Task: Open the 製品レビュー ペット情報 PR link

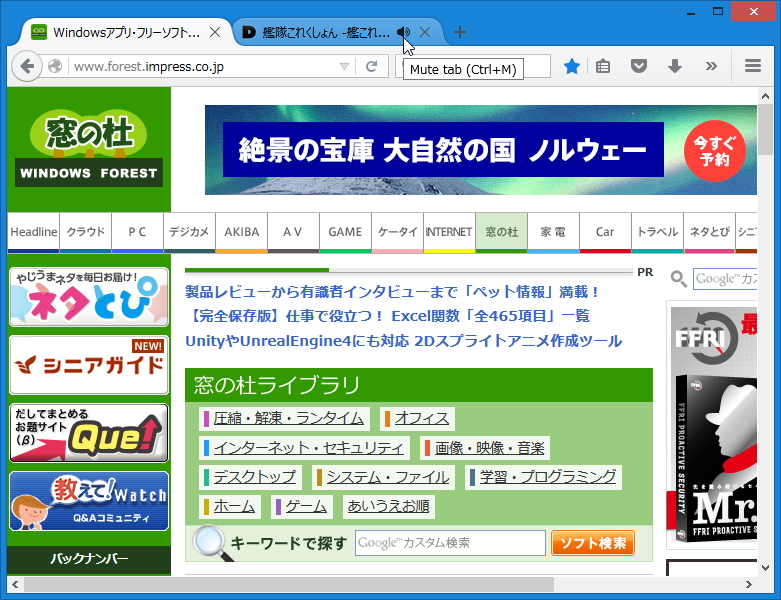Action: (x=392, y=292)
